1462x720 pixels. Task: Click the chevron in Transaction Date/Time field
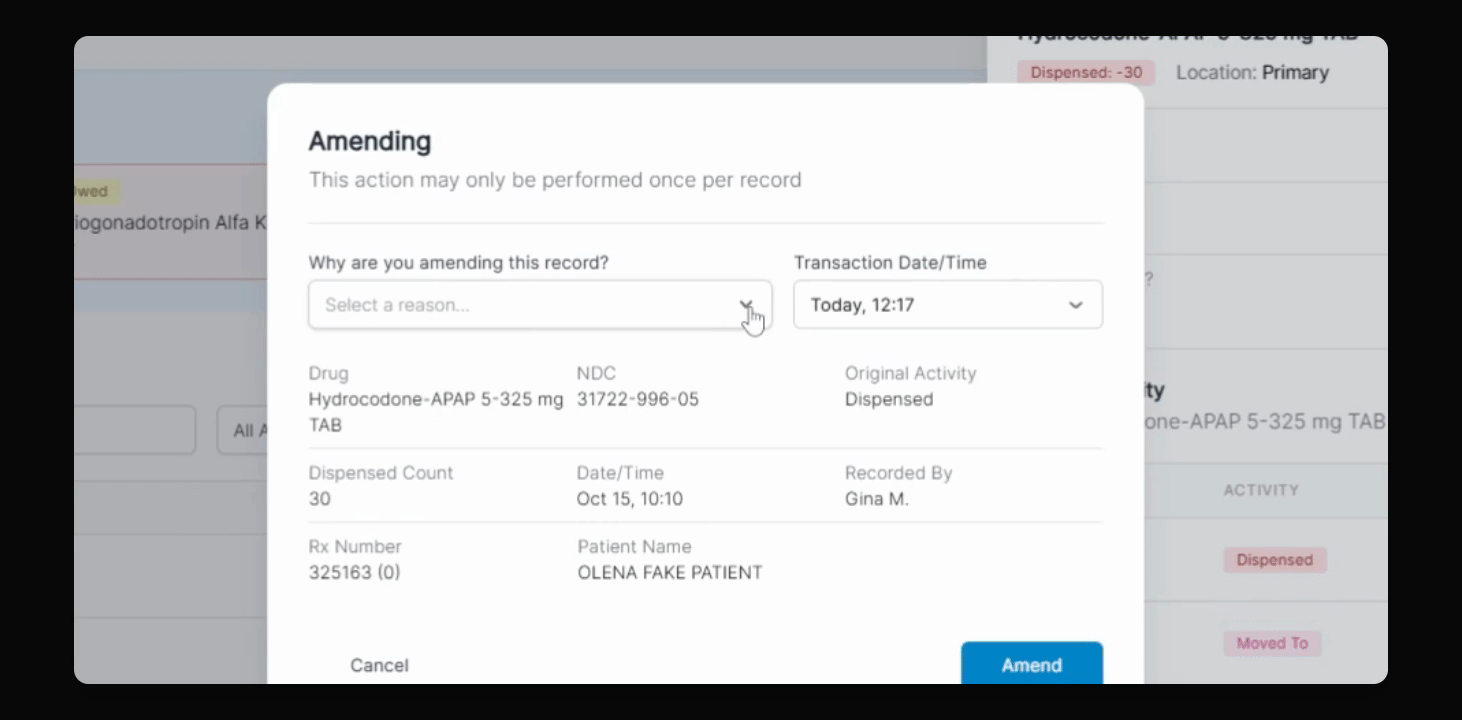point(1075,305)
